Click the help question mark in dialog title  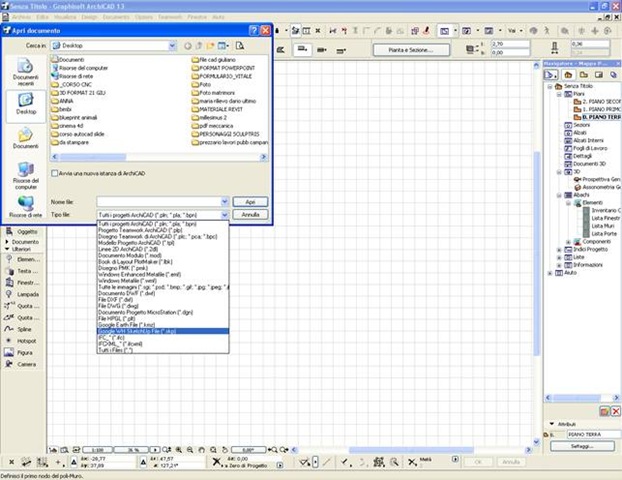coord(254,30)
